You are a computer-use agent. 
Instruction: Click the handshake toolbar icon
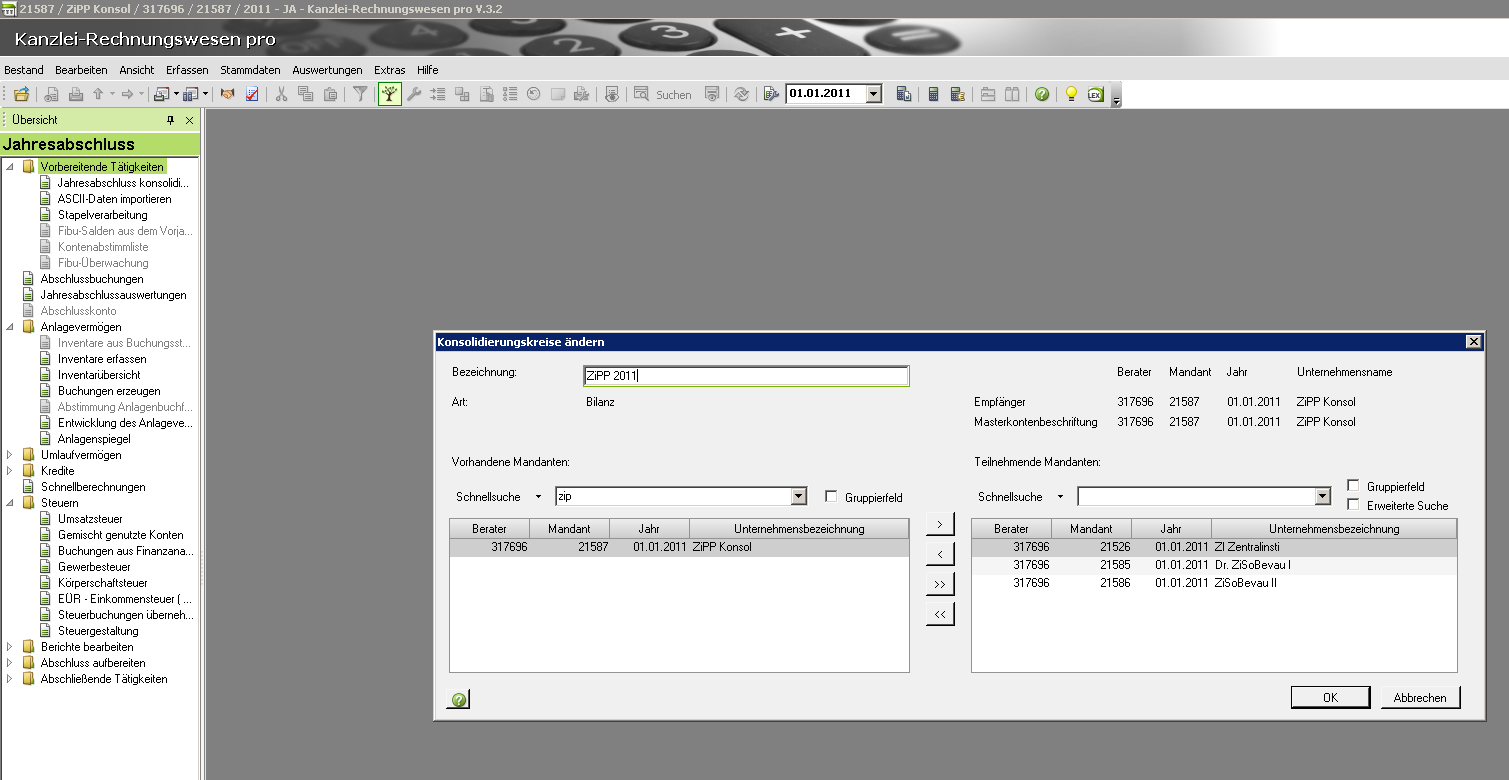point(228,94)
